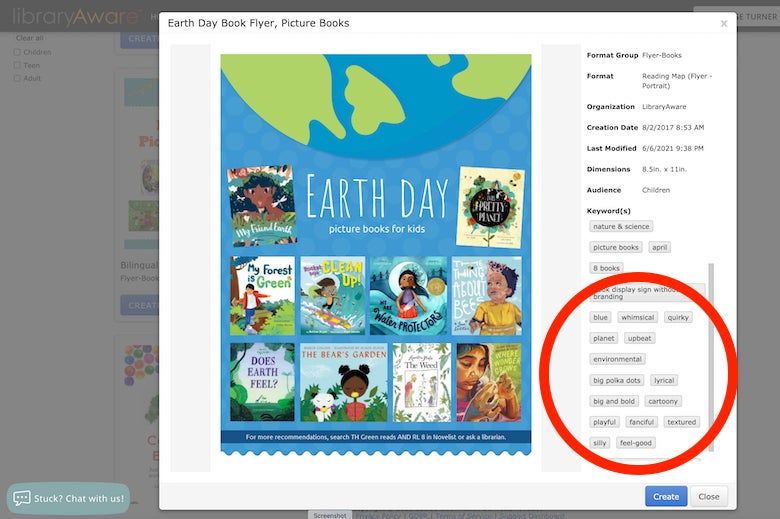Select the 'textured' keyword tag

(x=682, y=422)
